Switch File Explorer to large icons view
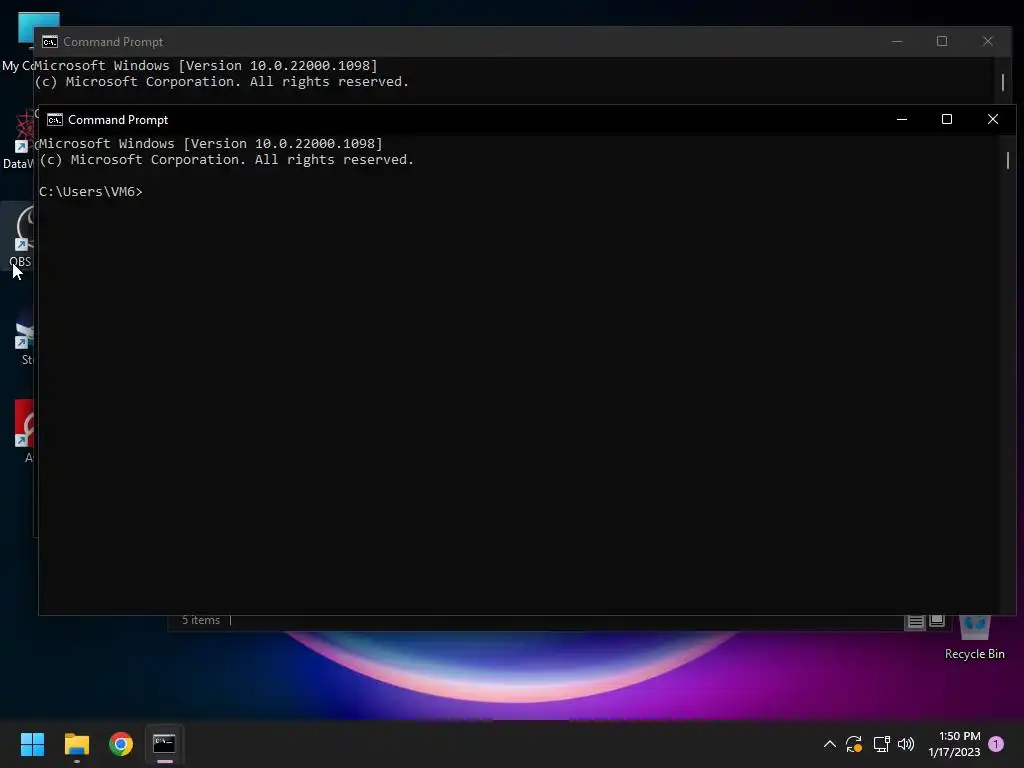The image size is (1024, 768). coord(937,620)
